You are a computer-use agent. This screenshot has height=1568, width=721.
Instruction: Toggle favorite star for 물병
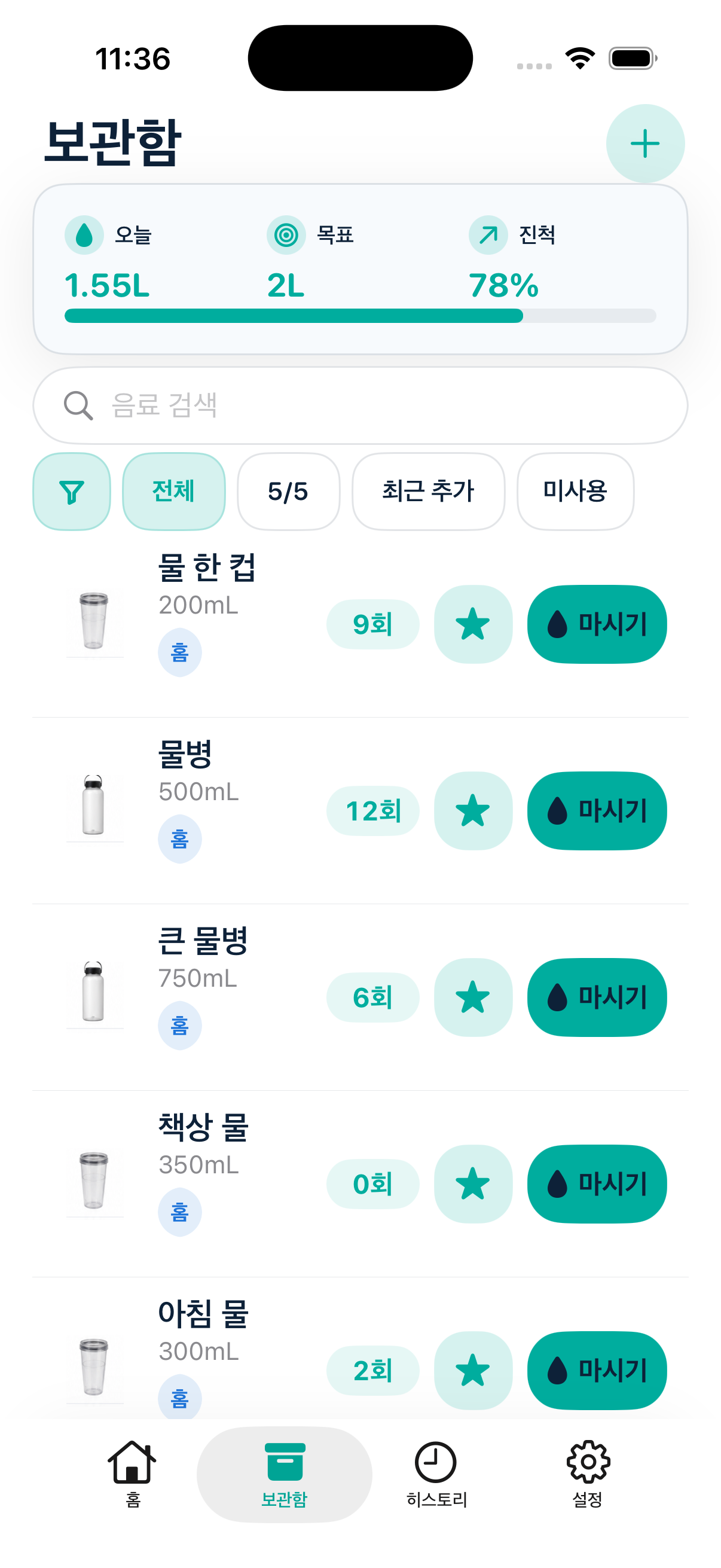pyautogui.click(x=473, y=811)
